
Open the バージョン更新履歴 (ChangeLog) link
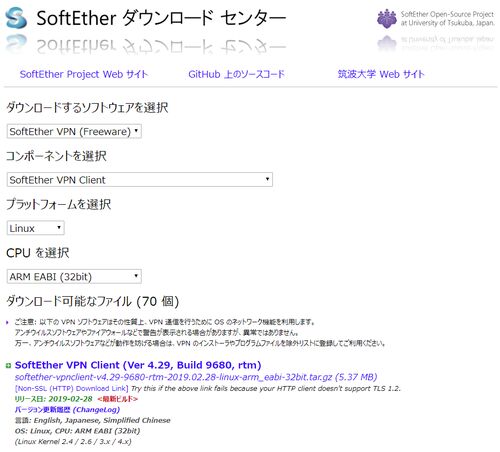point(67,409)
